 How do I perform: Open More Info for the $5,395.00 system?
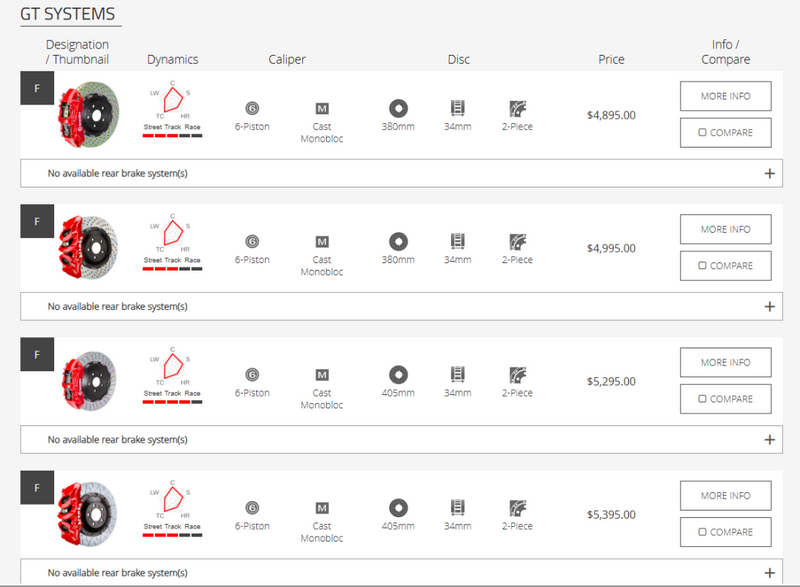(x=725, y=496)
